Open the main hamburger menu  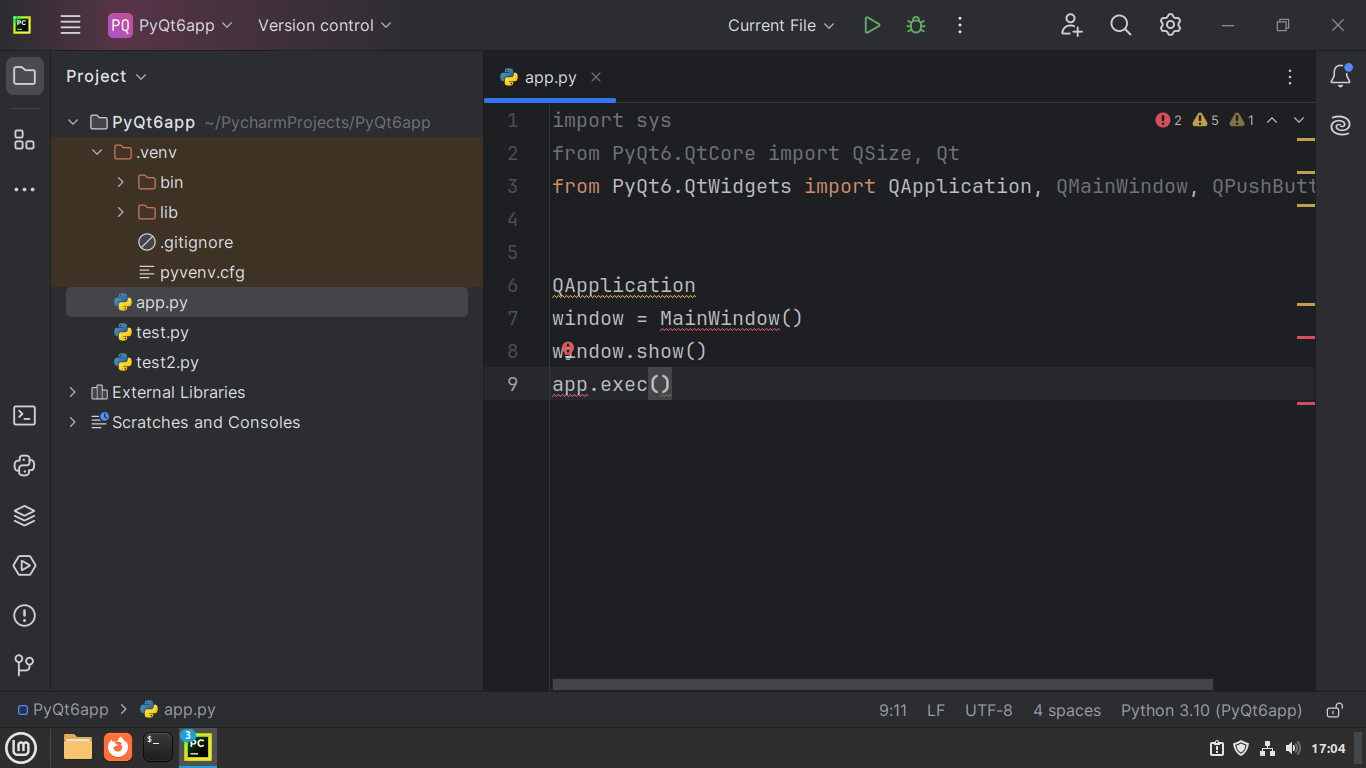(70, 25)
